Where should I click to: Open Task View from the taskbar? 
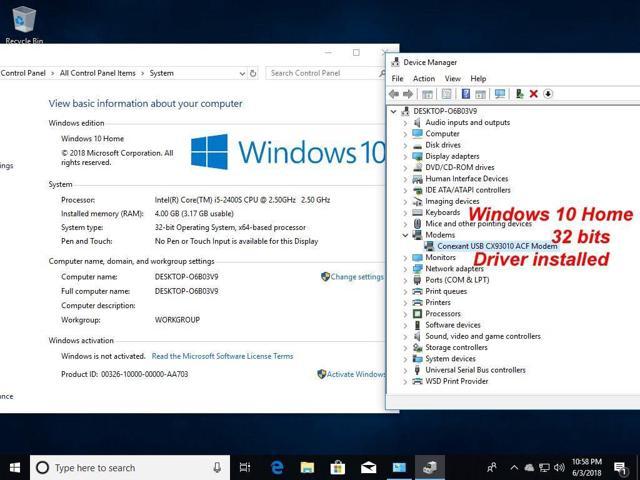coord(246,467)
